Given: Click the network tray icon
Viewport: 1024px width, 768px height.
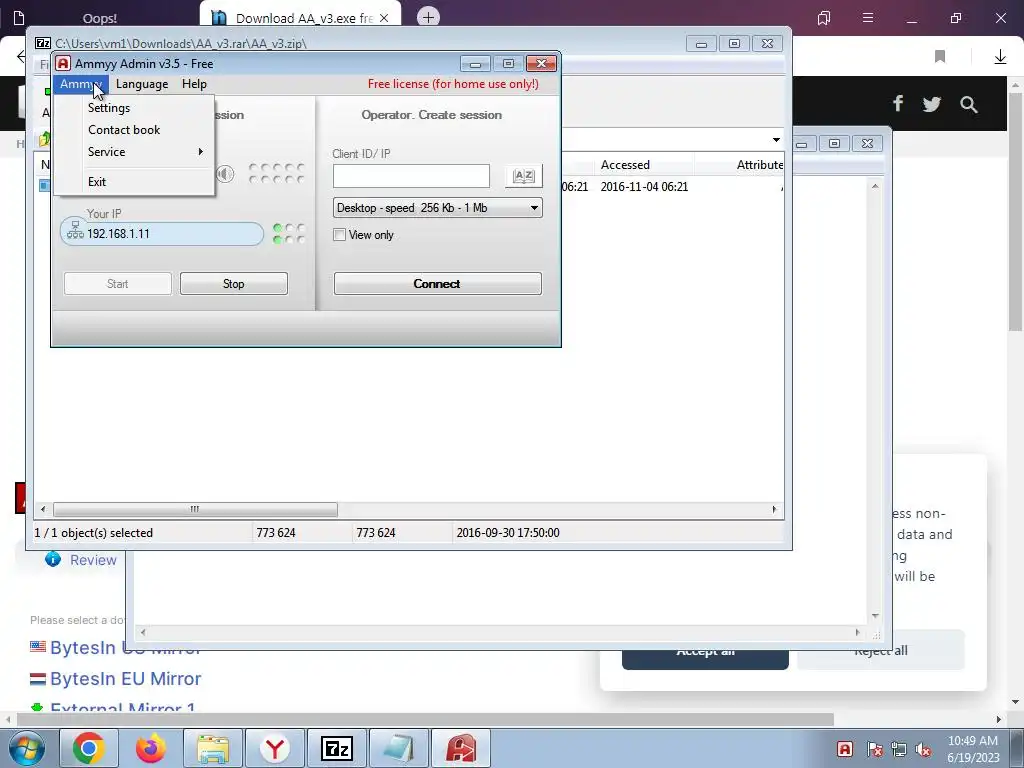Looking at the screenshot, I should pyautogui.click(x=899, y=749).
